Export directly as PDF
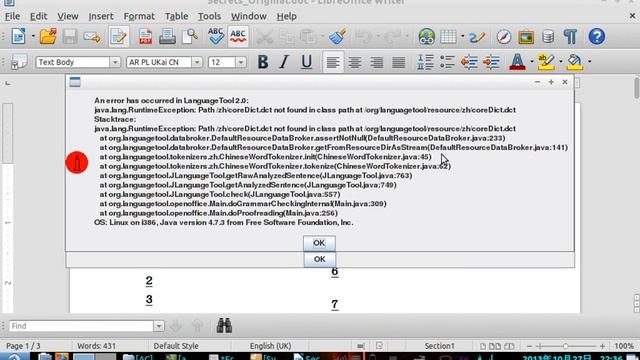This screenshot has height=360, width=640. [145, 37]
